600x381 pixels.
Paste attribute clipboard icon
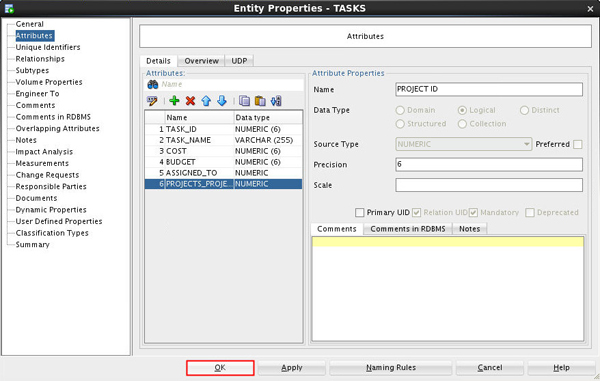(x=260, y=101)
